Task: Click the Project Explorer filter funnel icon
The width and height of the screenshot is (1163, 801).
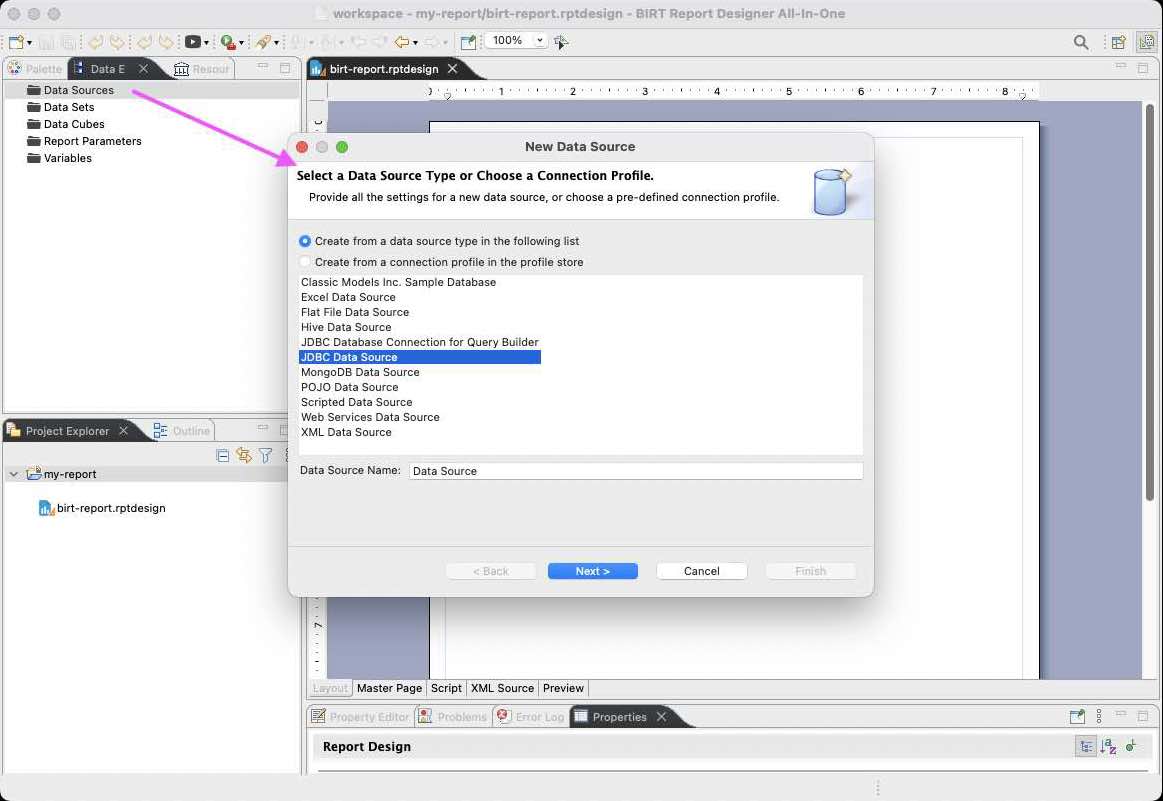Action: tap(266, 455)
